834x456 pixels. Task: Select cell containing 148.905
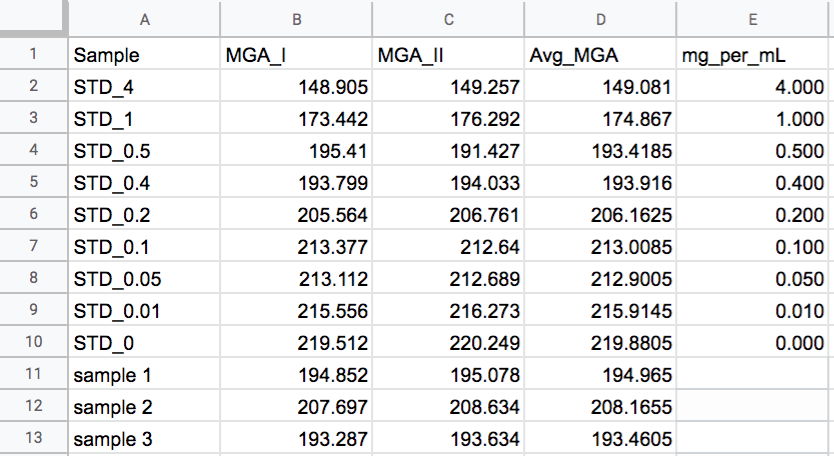pos(298,87)
